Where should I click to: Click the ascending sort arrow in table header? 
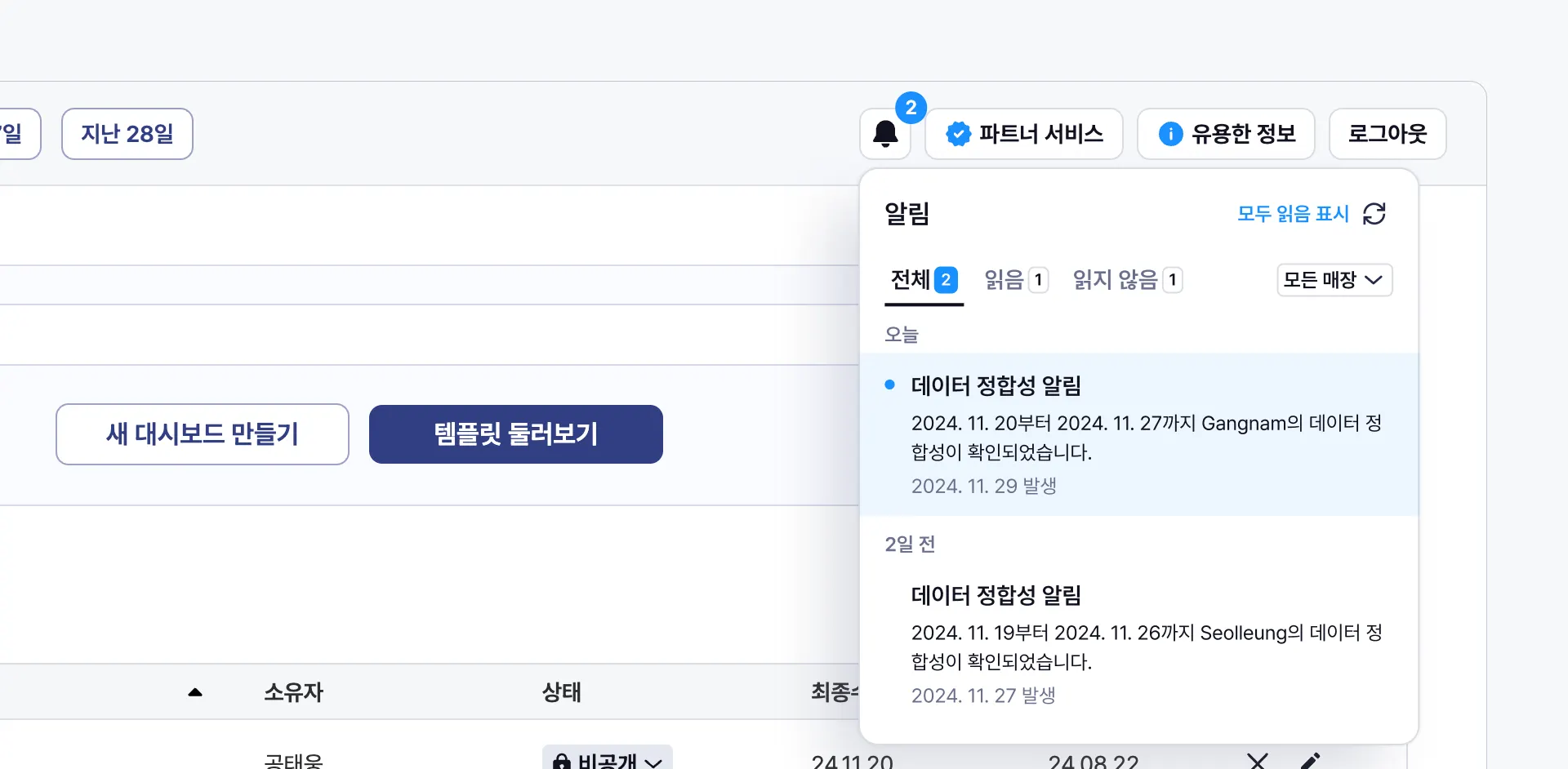click(195, 692)
